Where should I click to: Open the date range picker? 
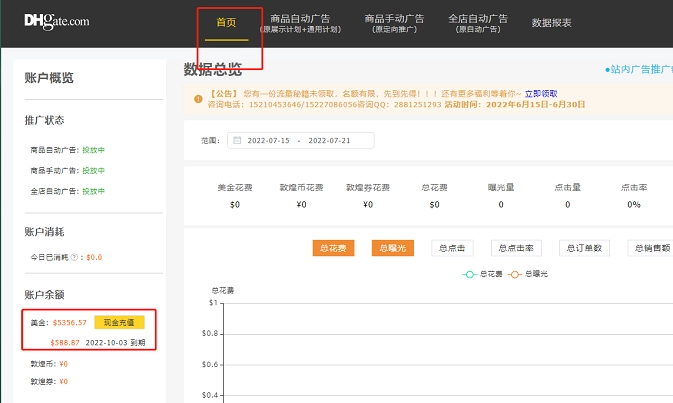click(300, 141)
